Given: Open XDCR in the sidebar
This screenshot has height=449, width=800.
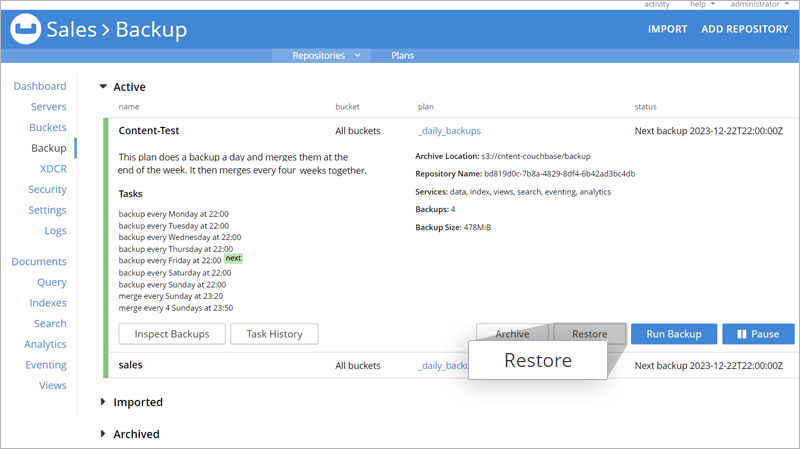Looking at the screenshot, I should point(53,168).
